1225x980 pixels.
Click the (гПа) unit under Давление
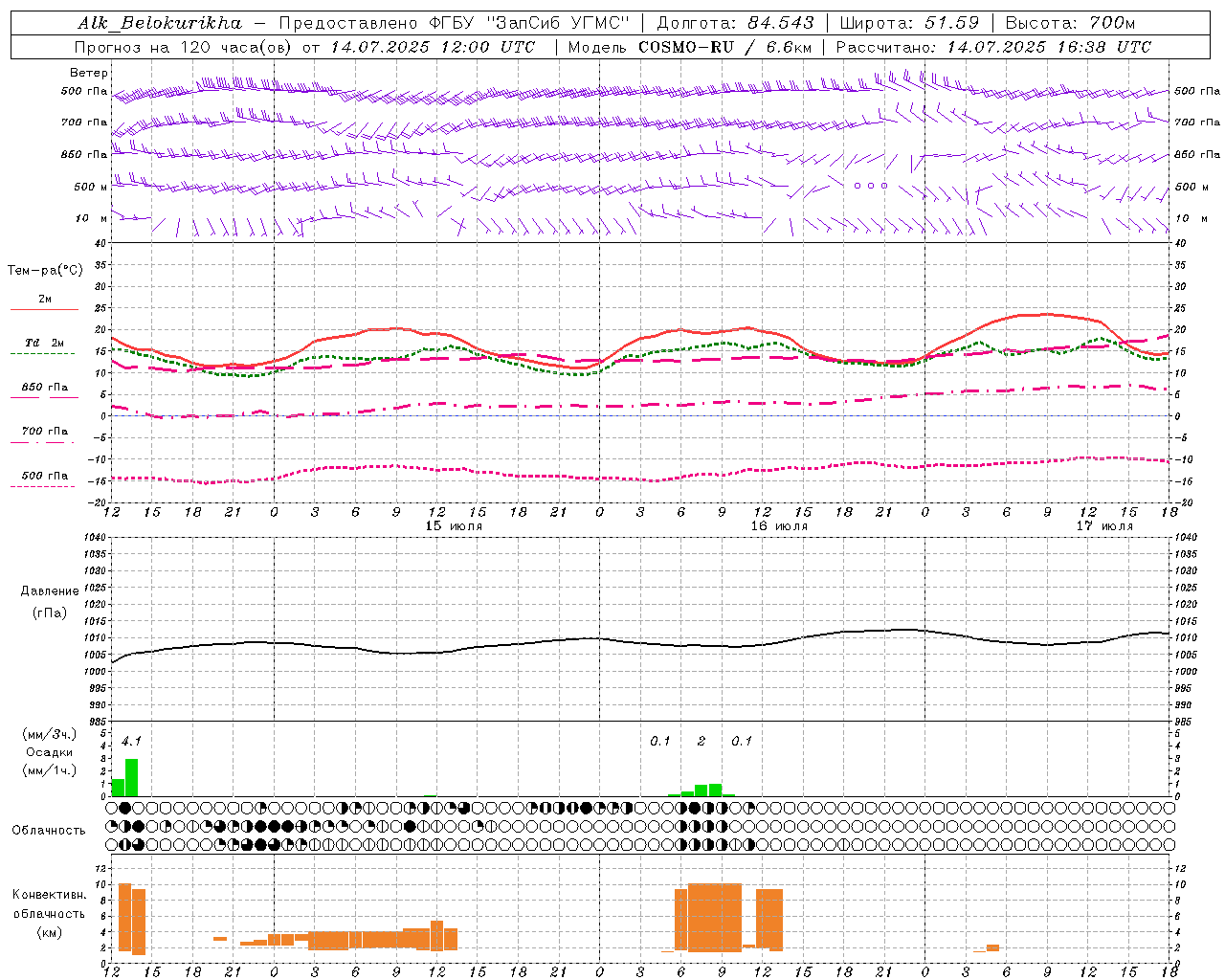(50, 613)
